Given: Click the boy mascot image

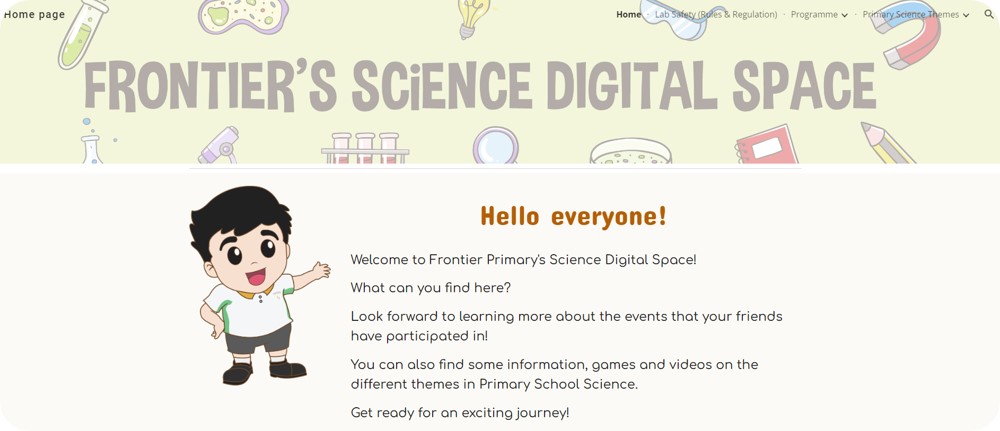Looking at the screenshot, I should [260, 285].
